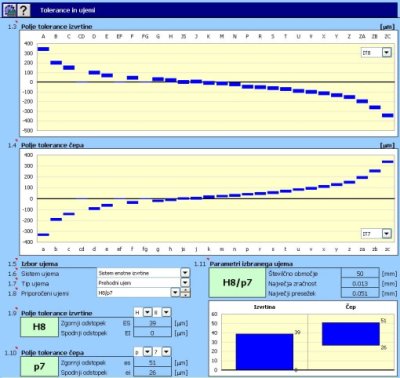Open help with the question mark icon
This screenshot has height=378, width=400.
pyautogui.click(x=23, y=10)
